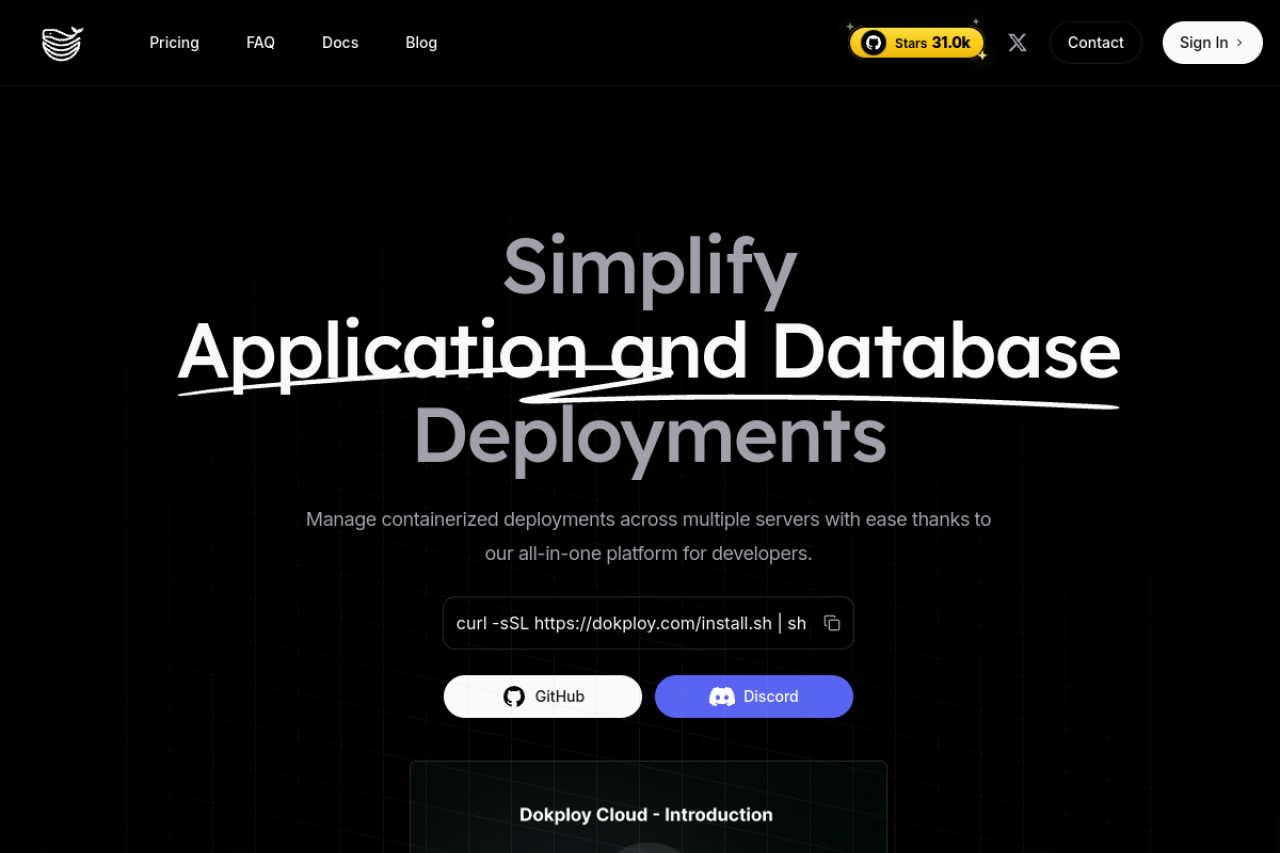The height and width of the screenshot is (853, 1280).
Task: Open the Pricing page from the navigation
Action: pyautogui.click(x=174, y=43)
